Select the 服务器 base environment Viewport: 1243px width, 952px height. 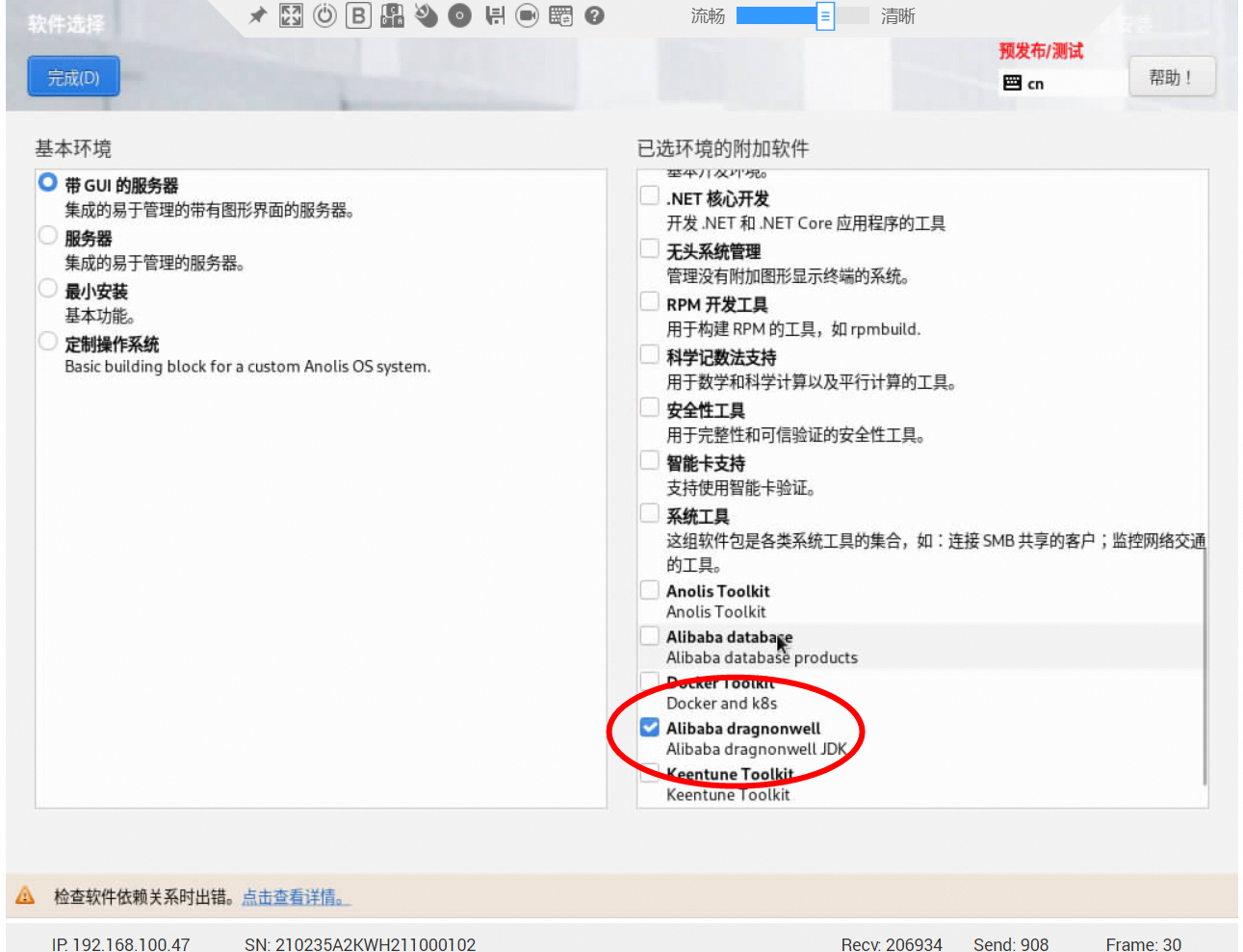click(x=48, y=235)
